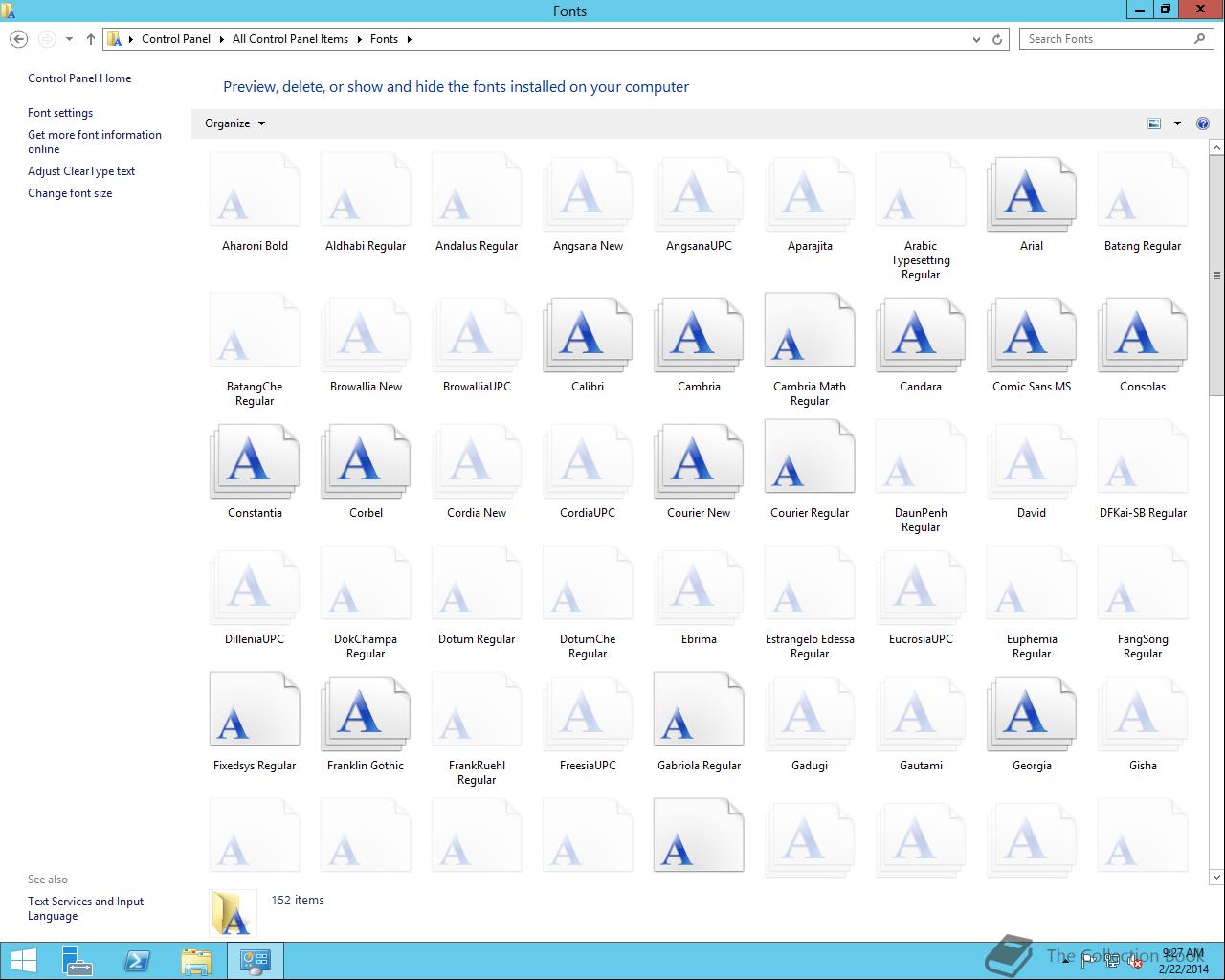
Task: Select the EucrosiaUPC font icon
Action: tap(921, 589)
